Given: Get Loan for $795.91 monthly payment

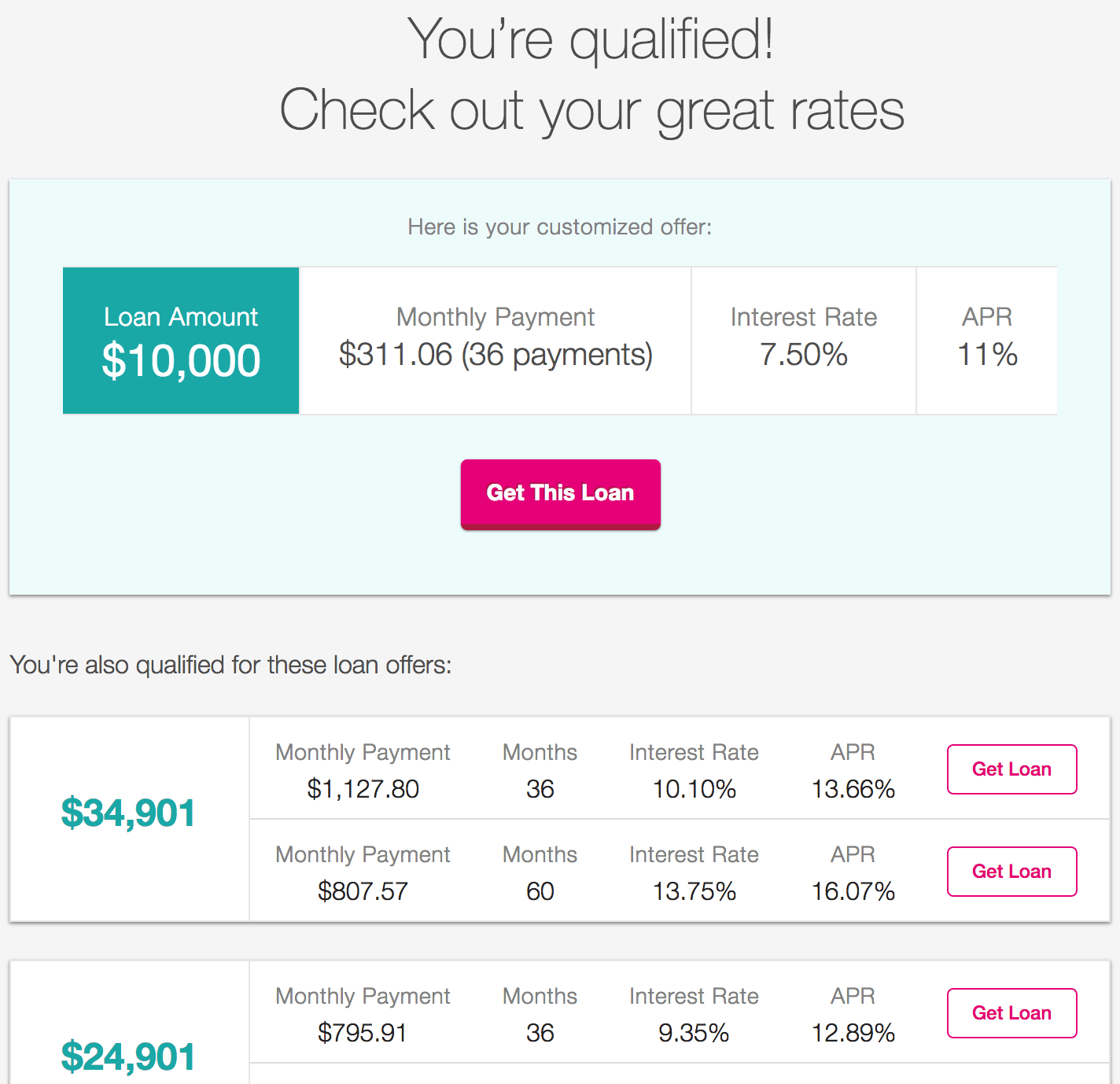Looking at the screenshot, I should click(1011, 1013).
